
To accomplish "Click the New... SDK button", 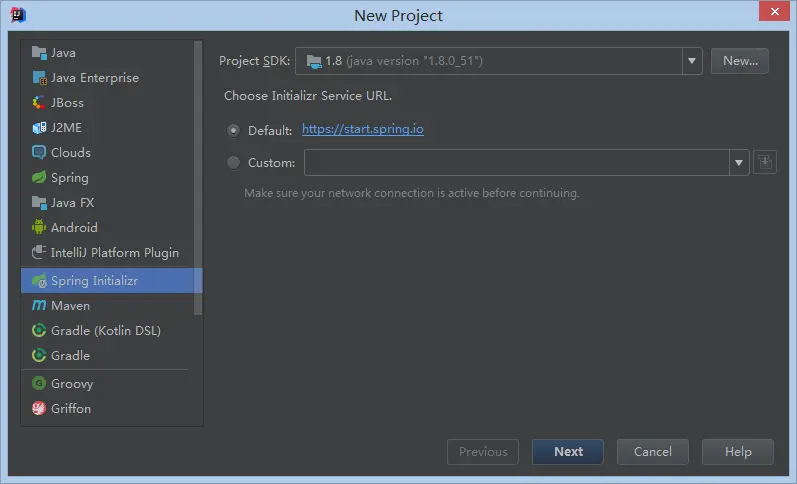I will (x=740, y=61).
